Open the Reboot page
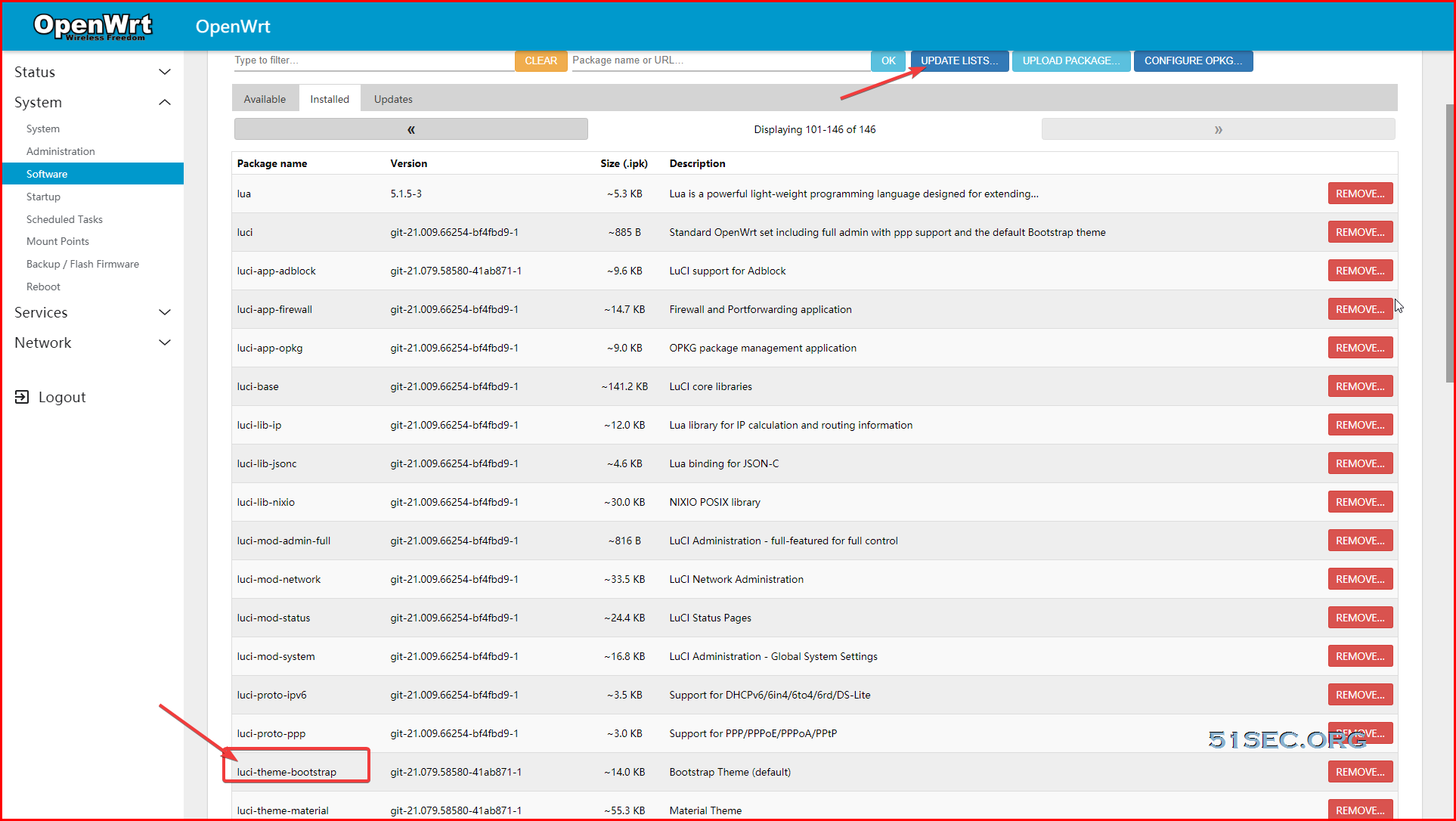 click(43, 287)
